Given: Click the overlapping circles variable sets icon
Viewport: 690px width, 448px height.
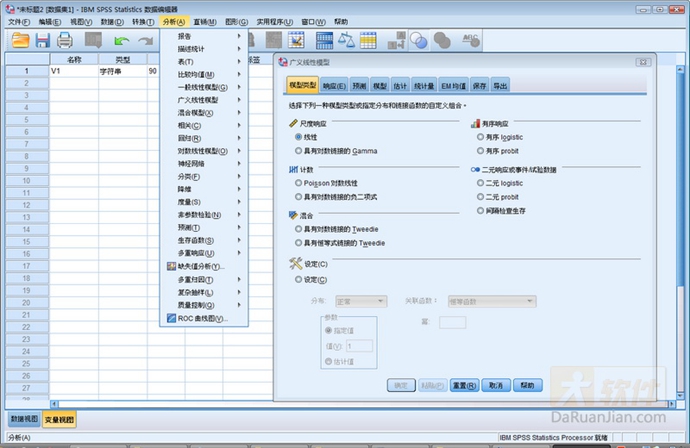Looking at the screenshot, I should (x=418, y=40).
